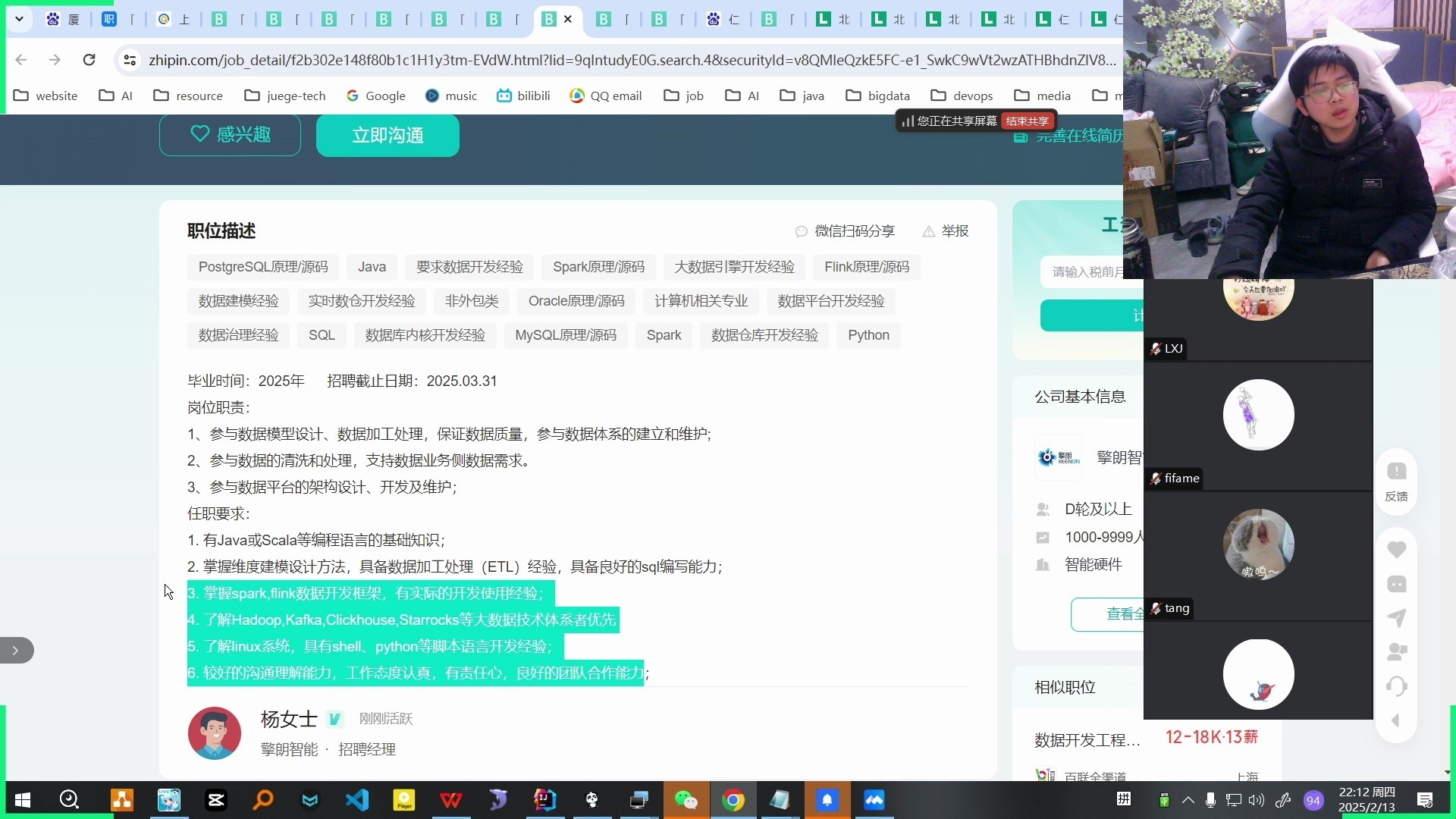Click the microphone tray icon
Screen dimensions: 1456x819
pos(1211,800)
